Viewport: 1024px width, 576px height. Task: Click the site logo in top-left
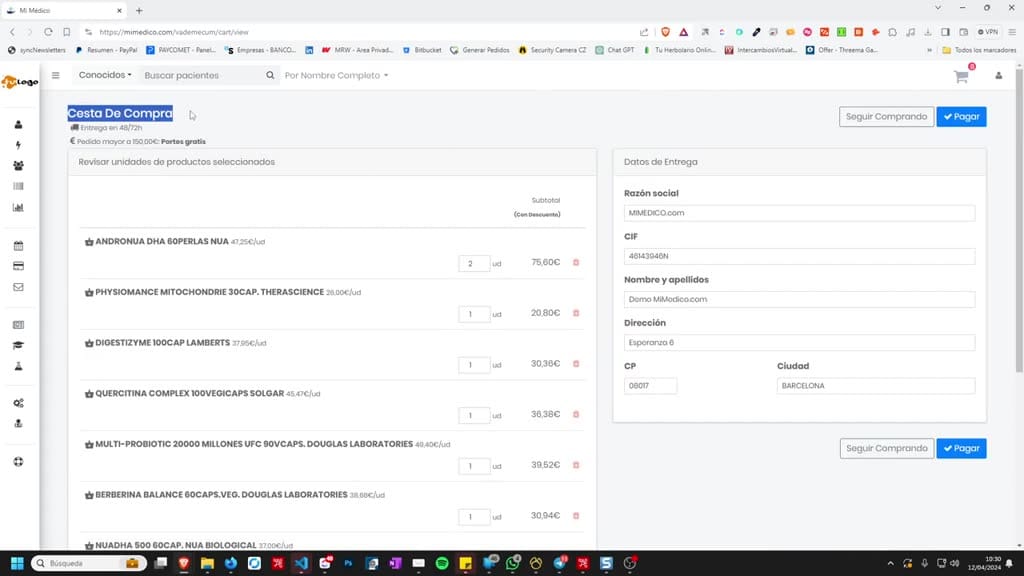[x=20, y=82]
